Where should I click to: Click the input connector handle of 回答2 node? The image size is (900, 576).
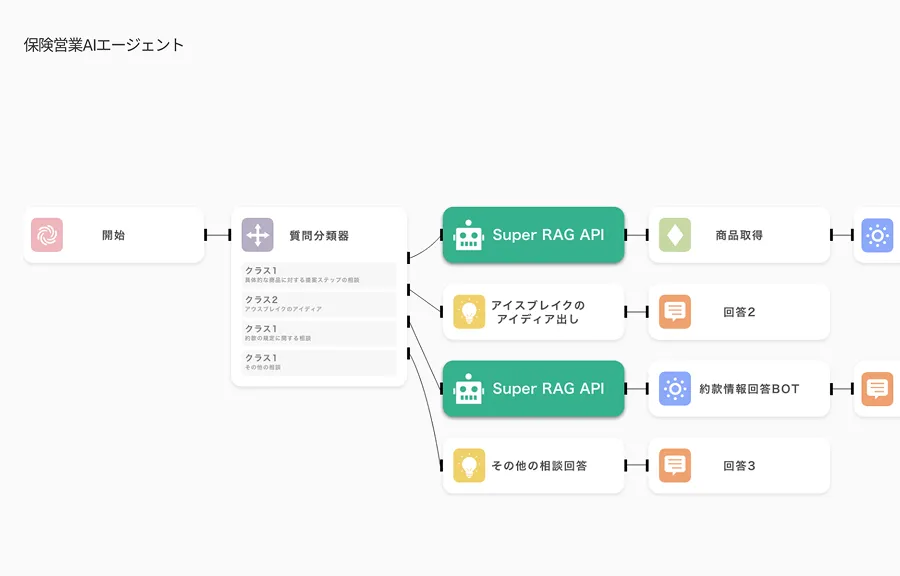coord(647,312)
